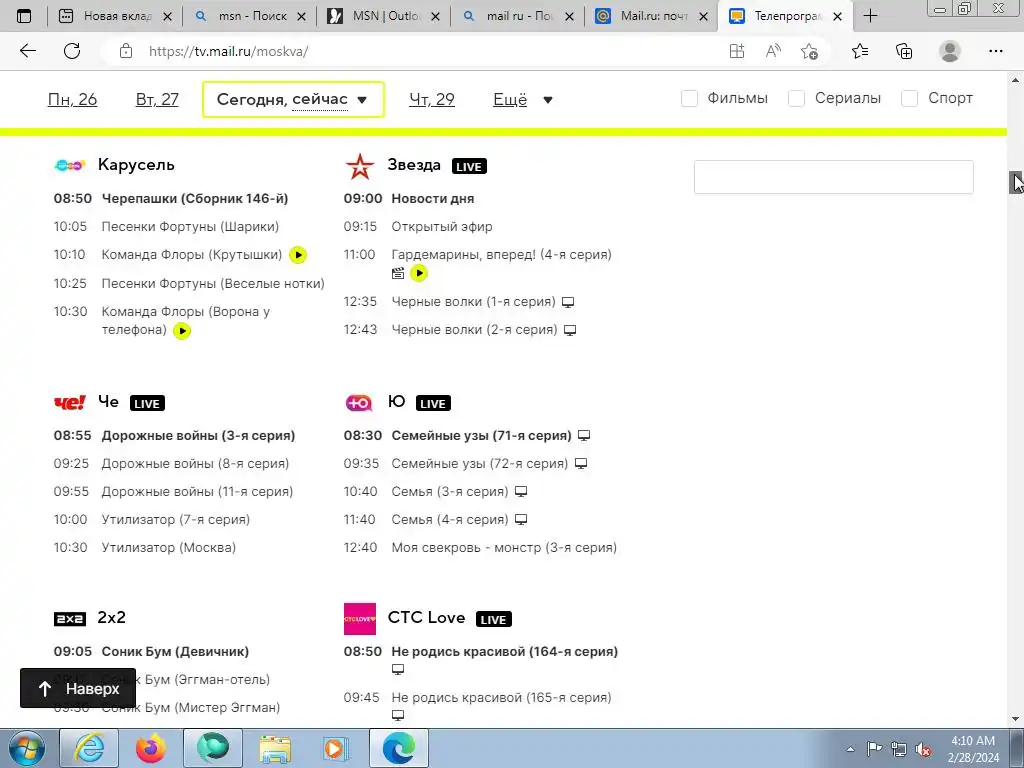Screen dimensions: 1024x768
Task: Open the Карусель channel page
Action: (x=136, y=165)
